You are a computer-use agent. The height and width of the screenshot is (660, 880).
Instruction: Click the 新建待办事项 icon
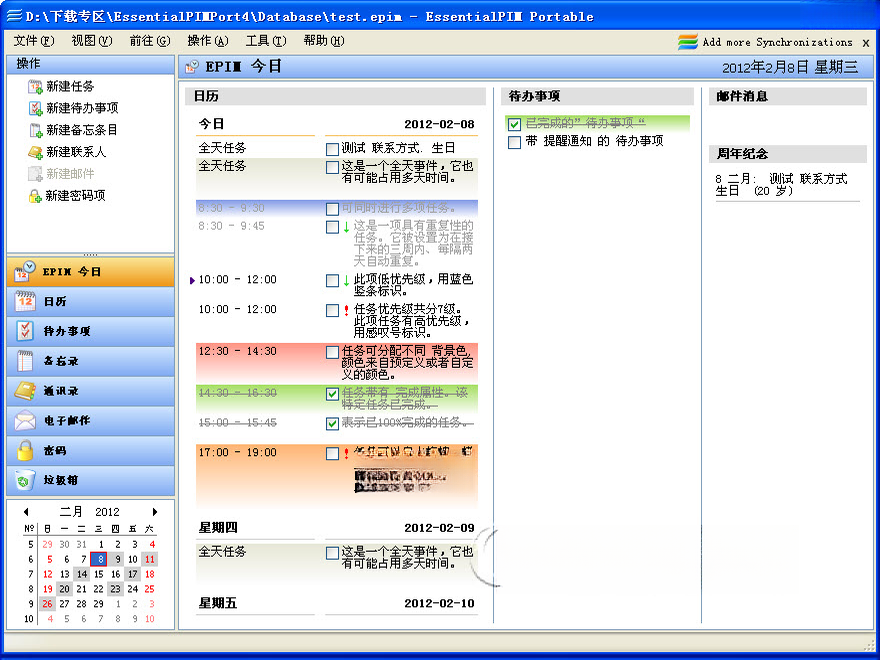[x=35, y=108]
